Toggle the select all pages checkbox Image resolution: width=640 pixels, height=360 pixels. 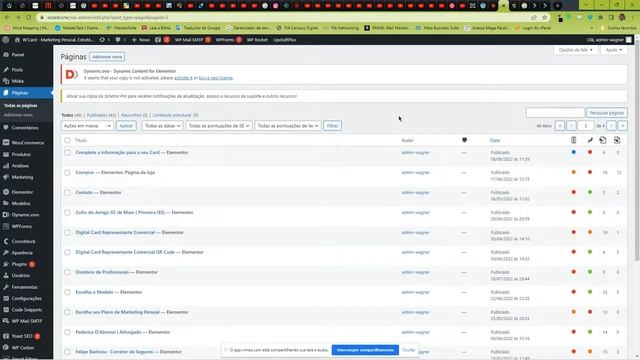point(67,140)
